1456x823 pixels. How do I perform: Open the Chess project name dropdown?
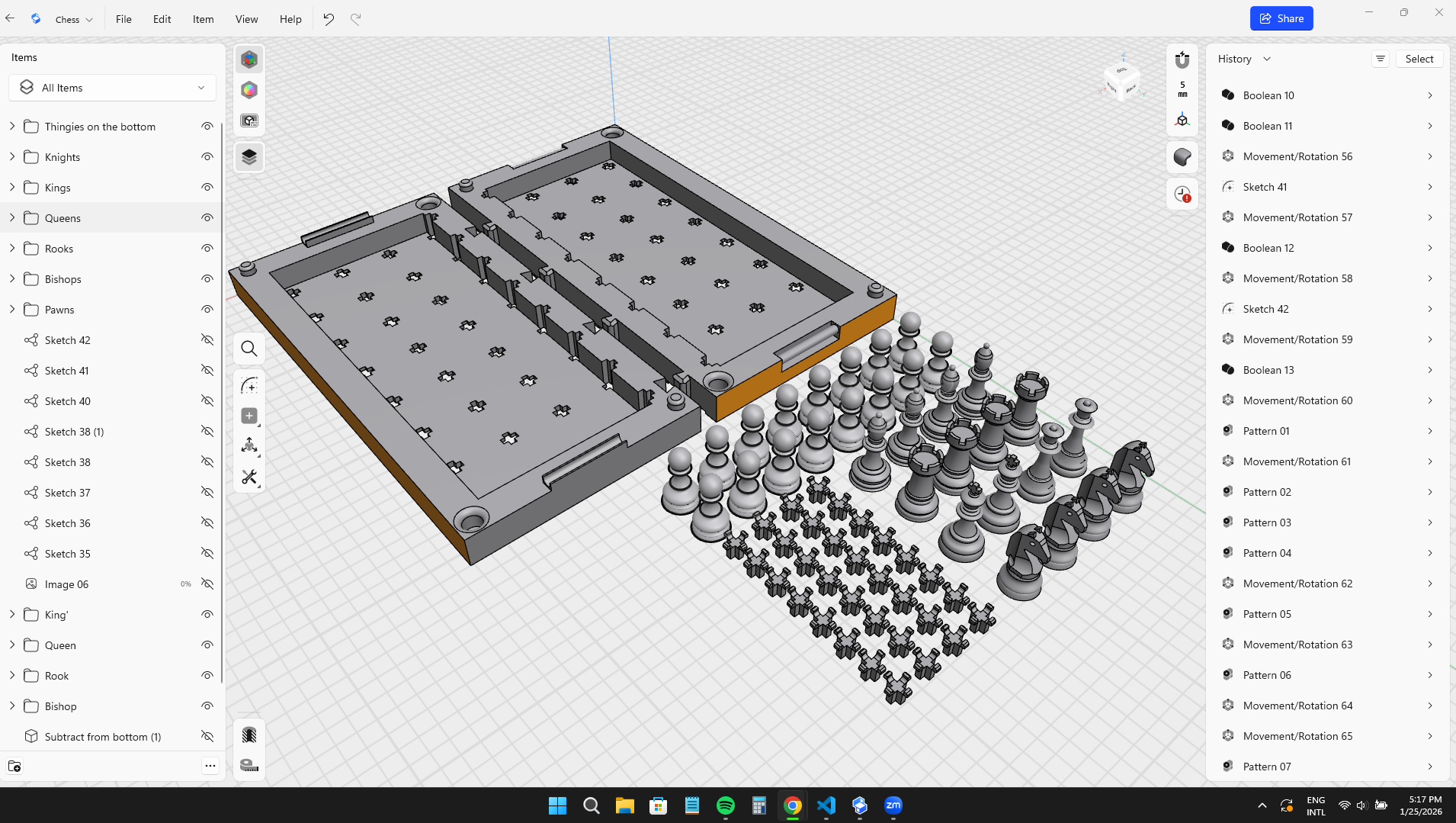pos(74,19)
